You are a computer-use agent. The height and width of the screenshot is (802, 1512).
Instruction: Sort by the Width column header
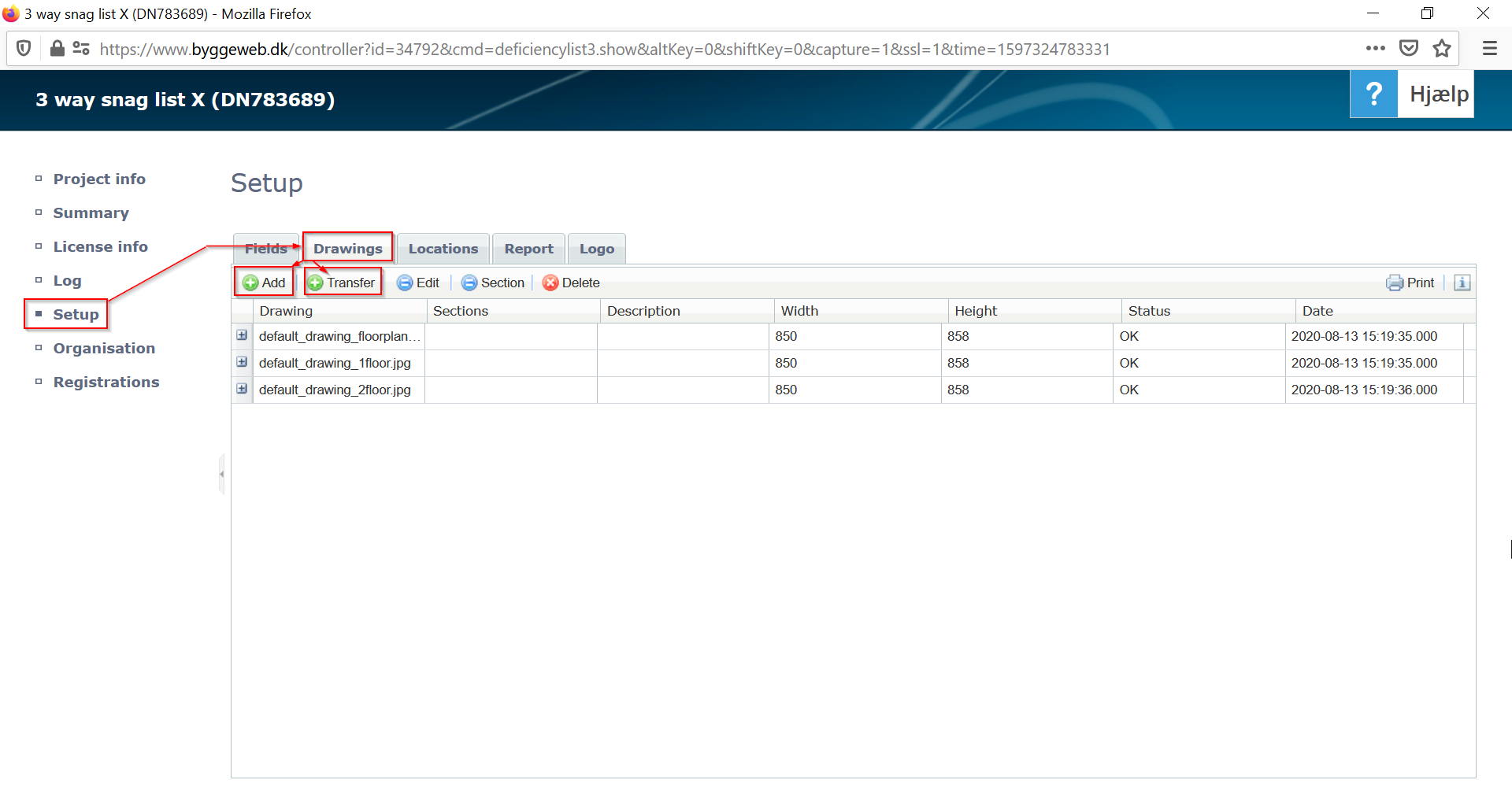coord(861,311)
